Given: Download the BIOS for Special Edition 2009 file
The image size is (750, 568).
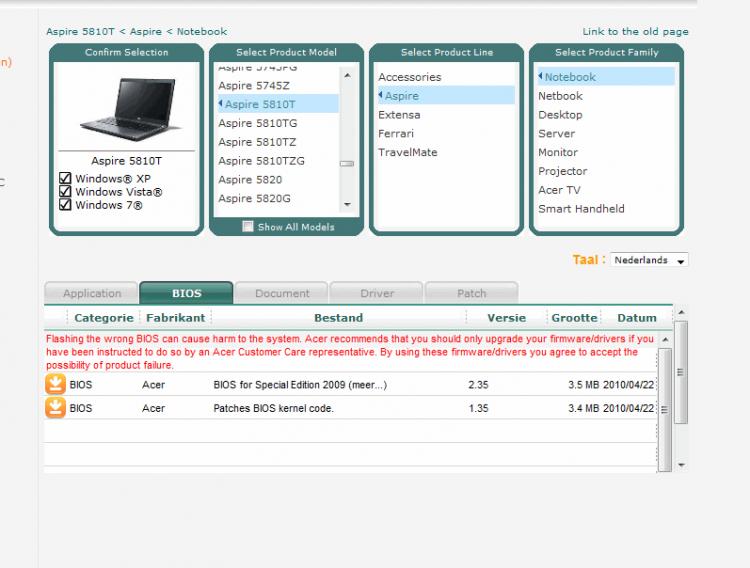Looking at the screenshot, I should pos(55,384).
